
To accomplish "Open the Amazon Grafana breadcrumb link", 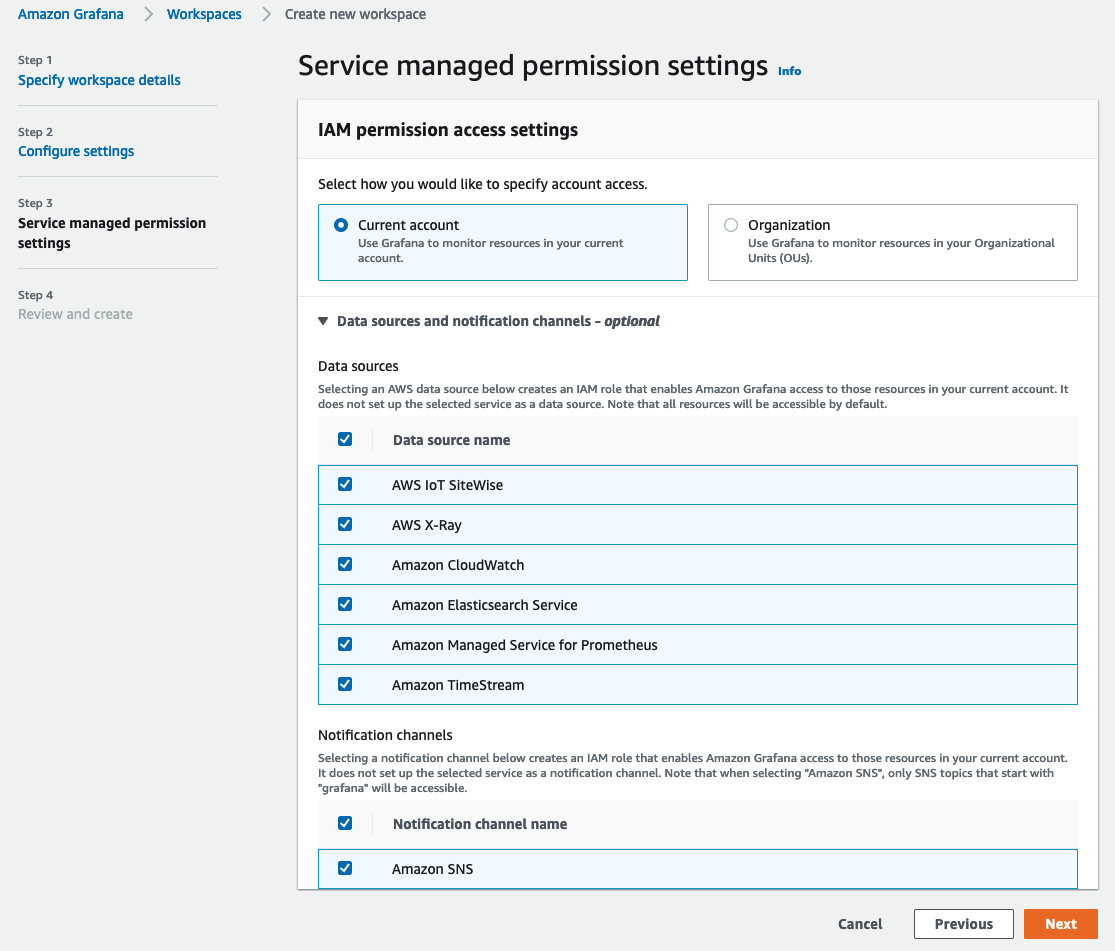I will (70, 14).
